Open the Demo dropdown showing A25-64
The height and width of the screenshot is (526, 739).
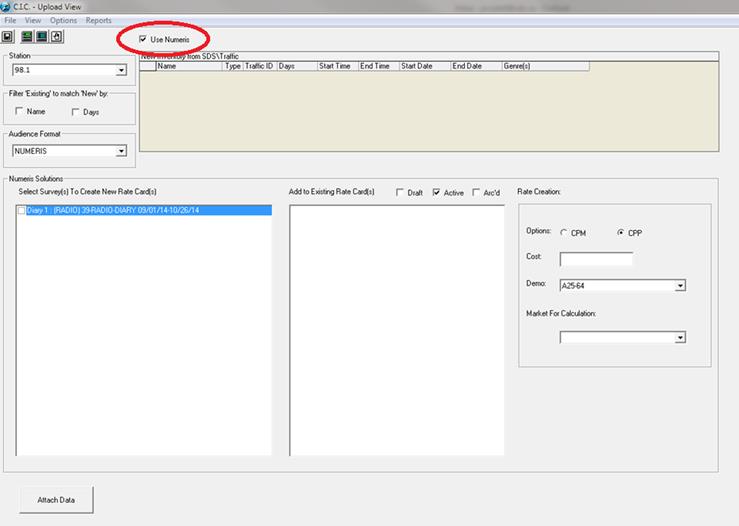point(680,286)
